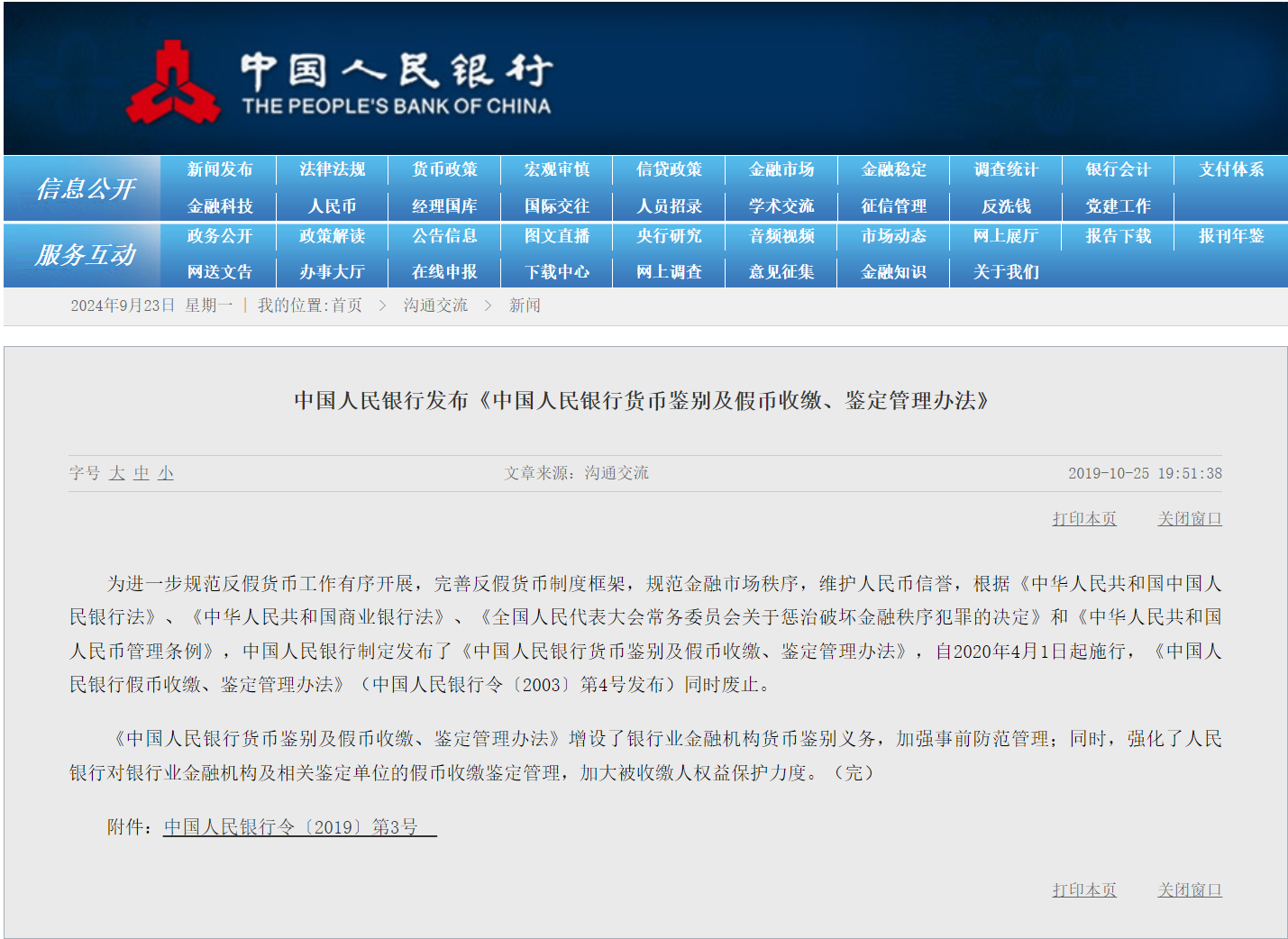1288x939 pixels.
Task: Open 金融市场 menu item
Action: tap(781, 169)
